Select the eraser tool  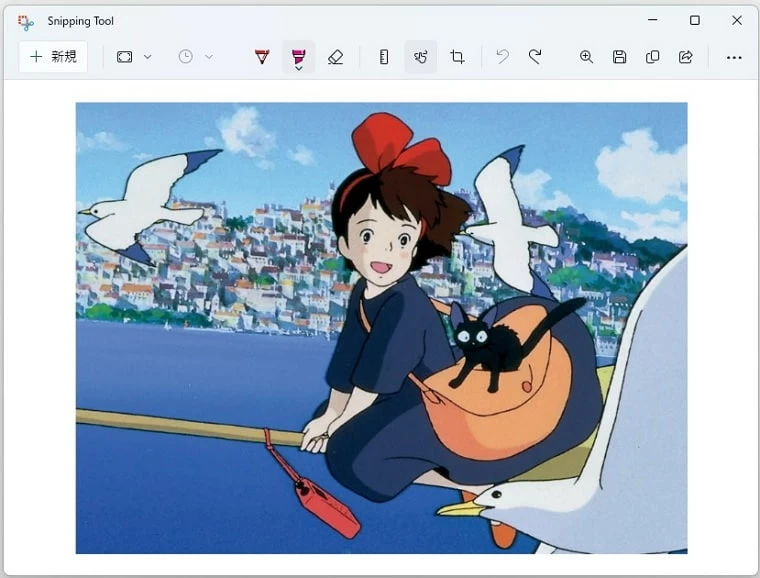(335, 57)
